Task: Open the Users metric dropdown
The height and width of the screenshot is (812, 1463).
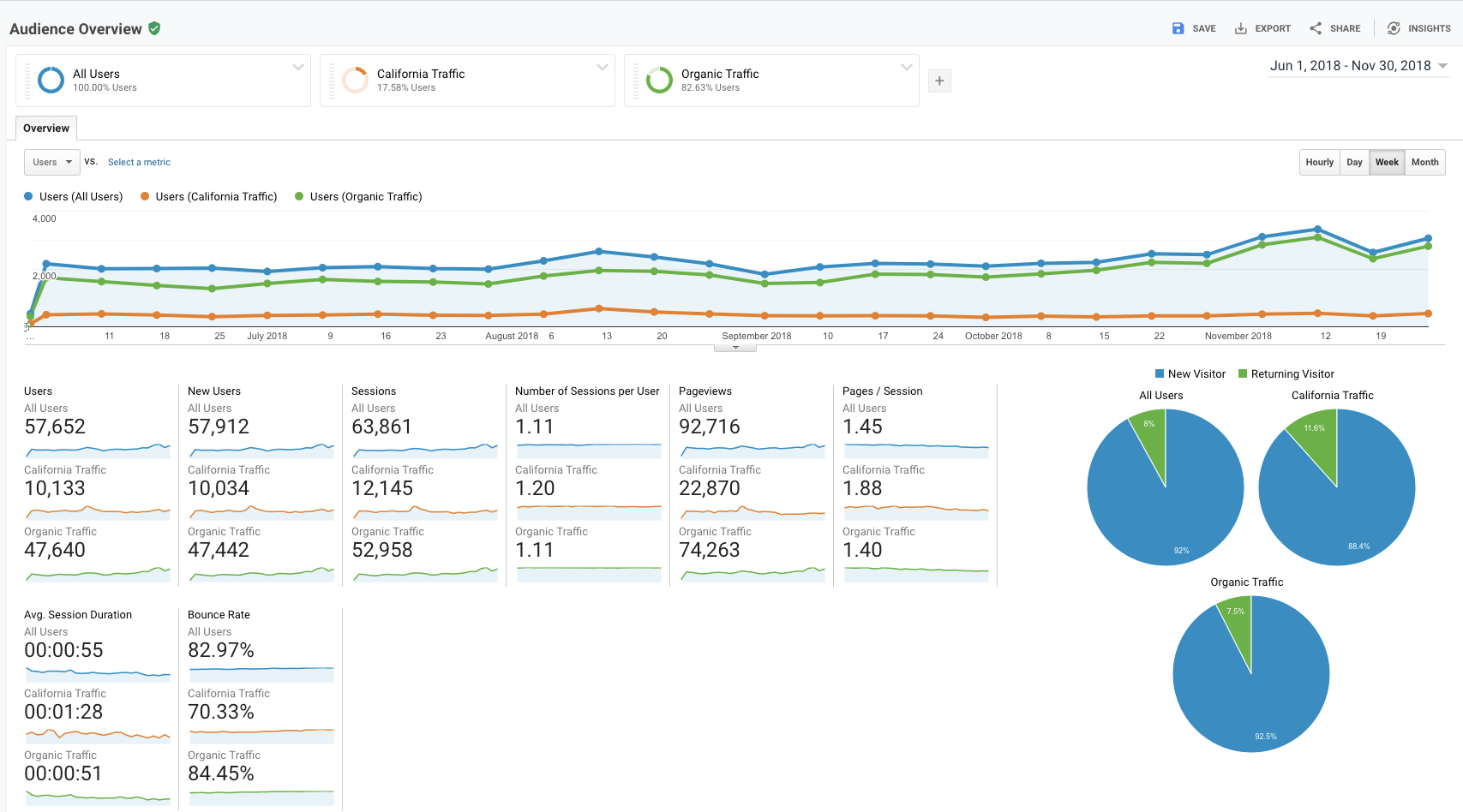Action: pyautogui.click(x=52, y=162)
